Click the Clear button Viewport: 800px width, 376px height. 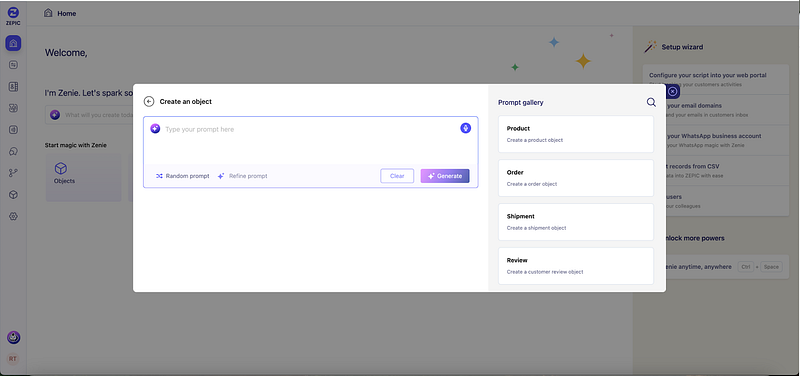tap(397, 176)
